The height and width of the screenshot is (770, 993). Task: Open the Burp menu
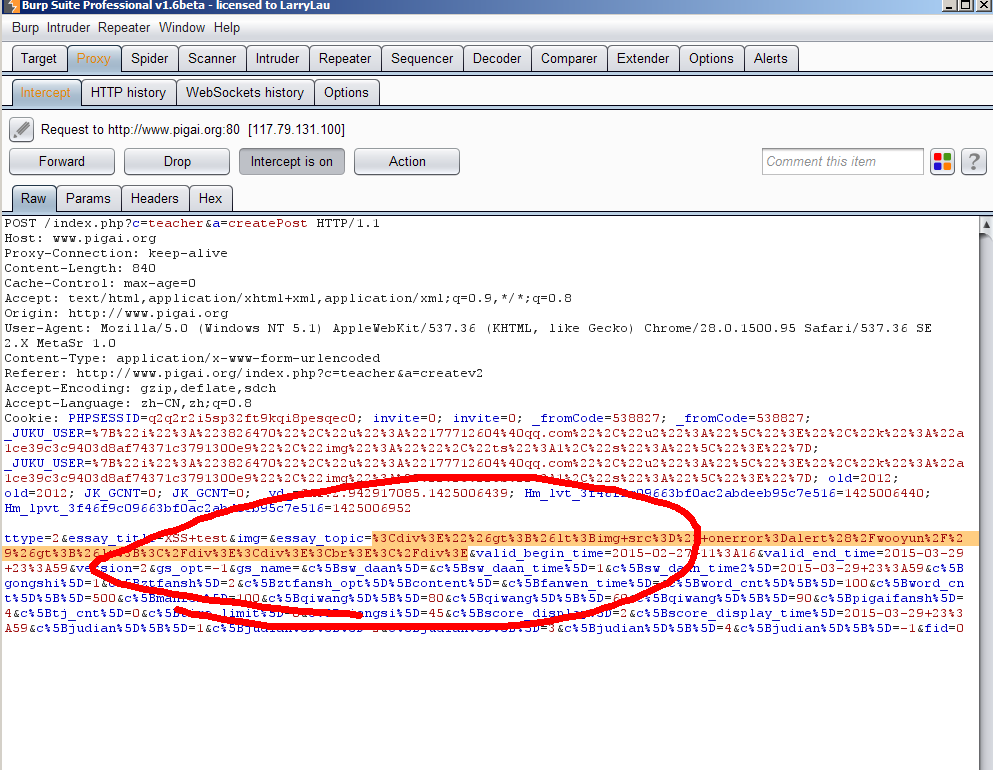[x=25, y=28]
